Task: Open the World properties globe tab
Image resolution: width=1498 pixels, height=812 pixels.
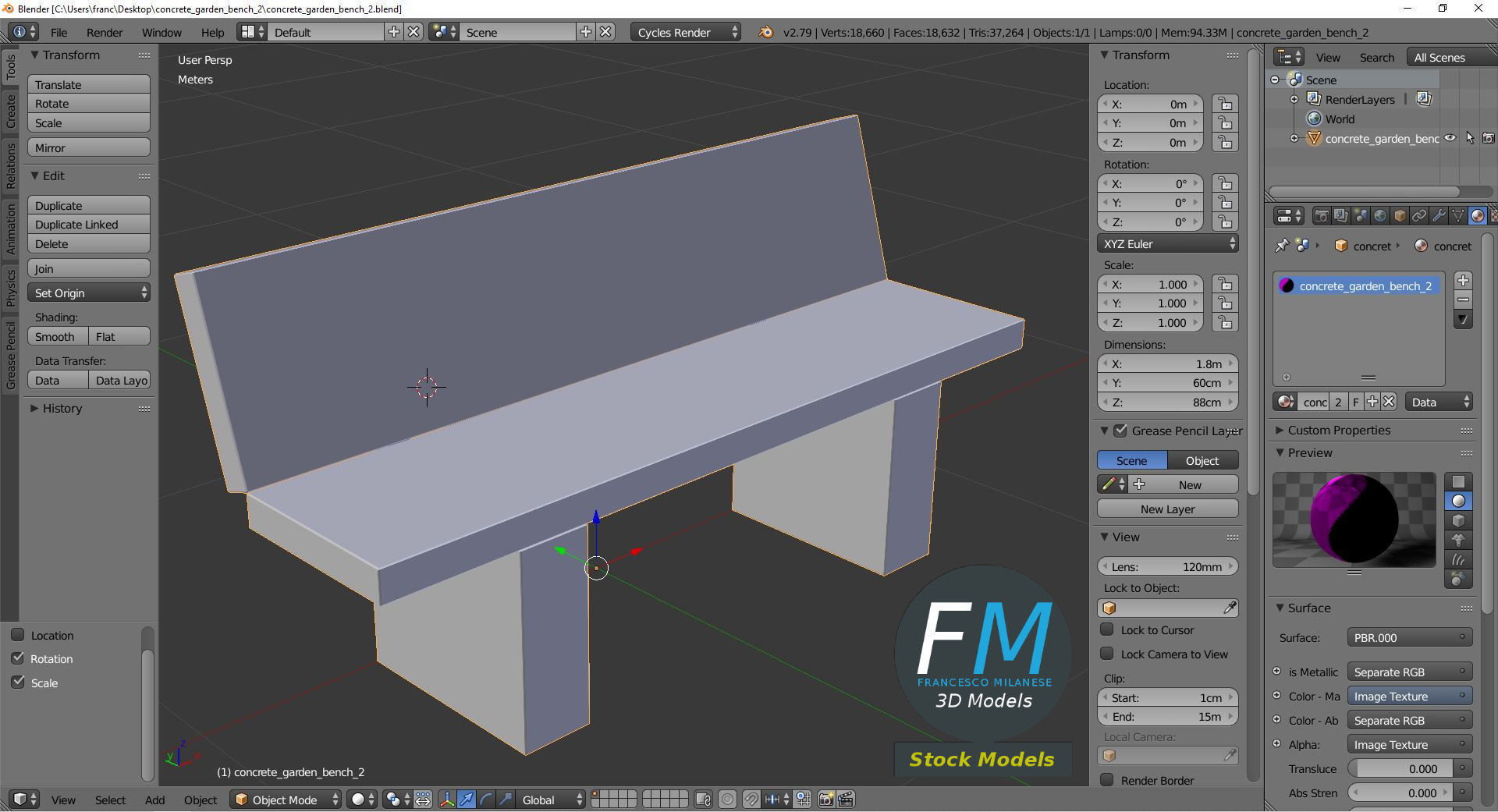Action: pos(1379,216)
